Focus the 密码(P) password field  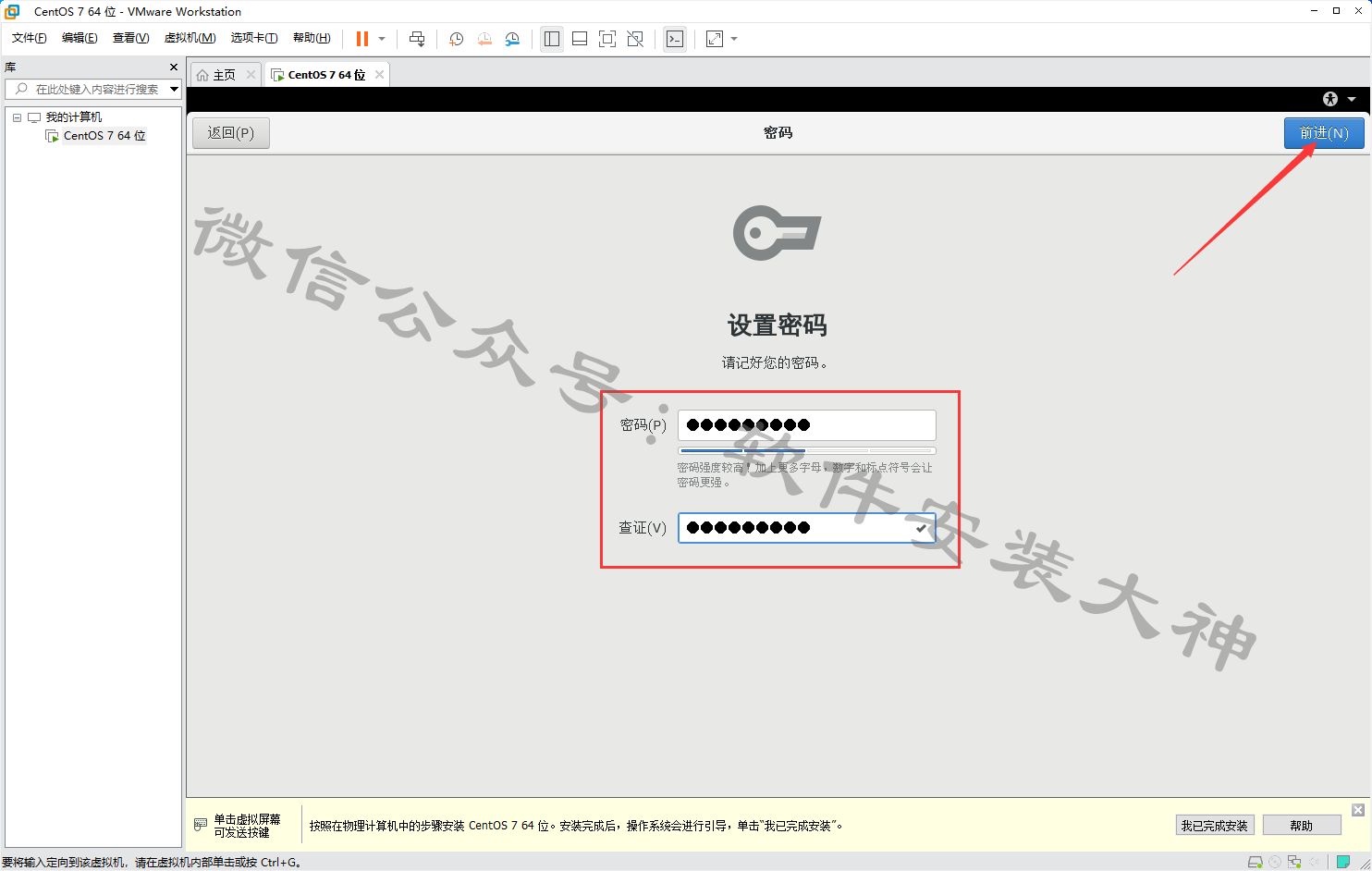point(807,425)
